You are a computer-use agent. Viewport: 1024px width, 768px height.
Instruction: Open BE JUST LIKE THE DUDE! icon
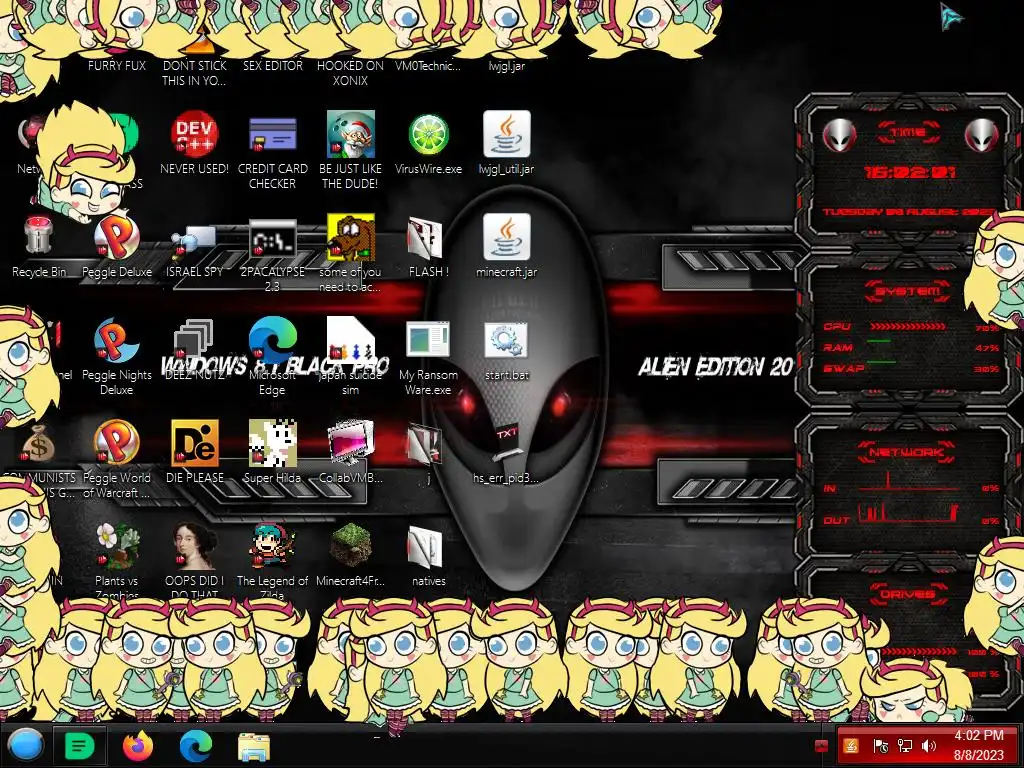(351, 135)
